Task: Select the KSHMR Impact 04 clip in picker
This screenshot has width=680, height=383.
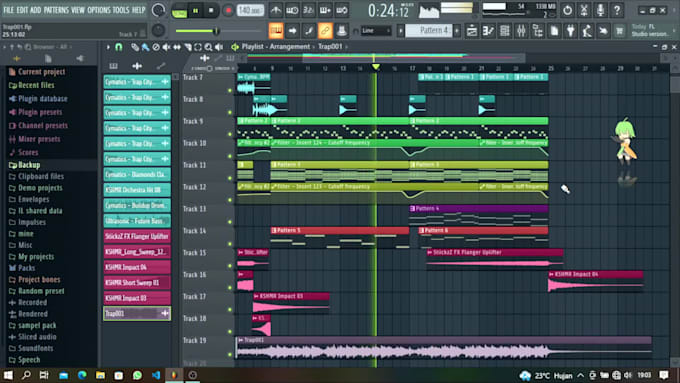Action: [137, 267]
